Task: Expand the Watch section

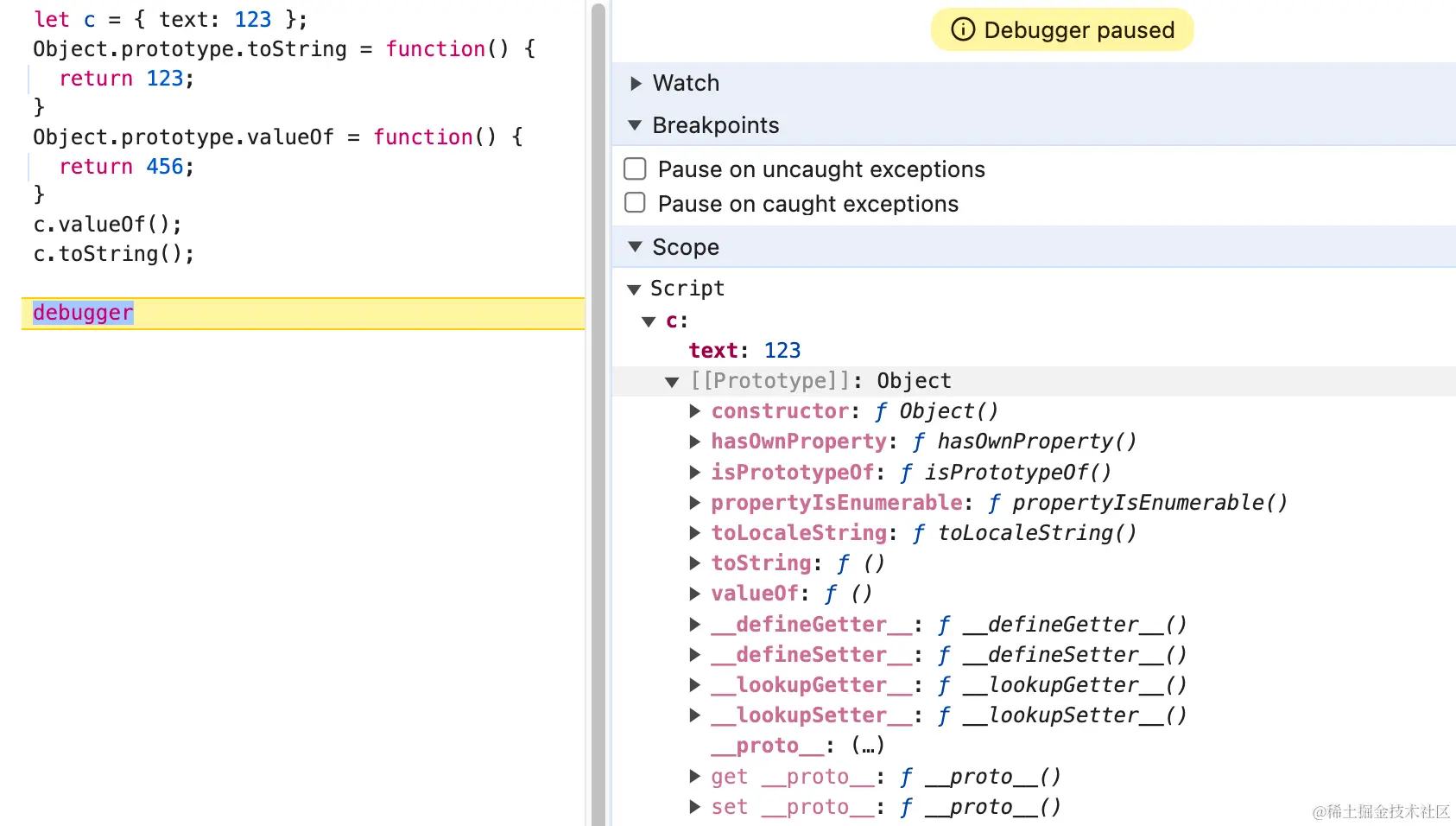Action: (636, 83)
